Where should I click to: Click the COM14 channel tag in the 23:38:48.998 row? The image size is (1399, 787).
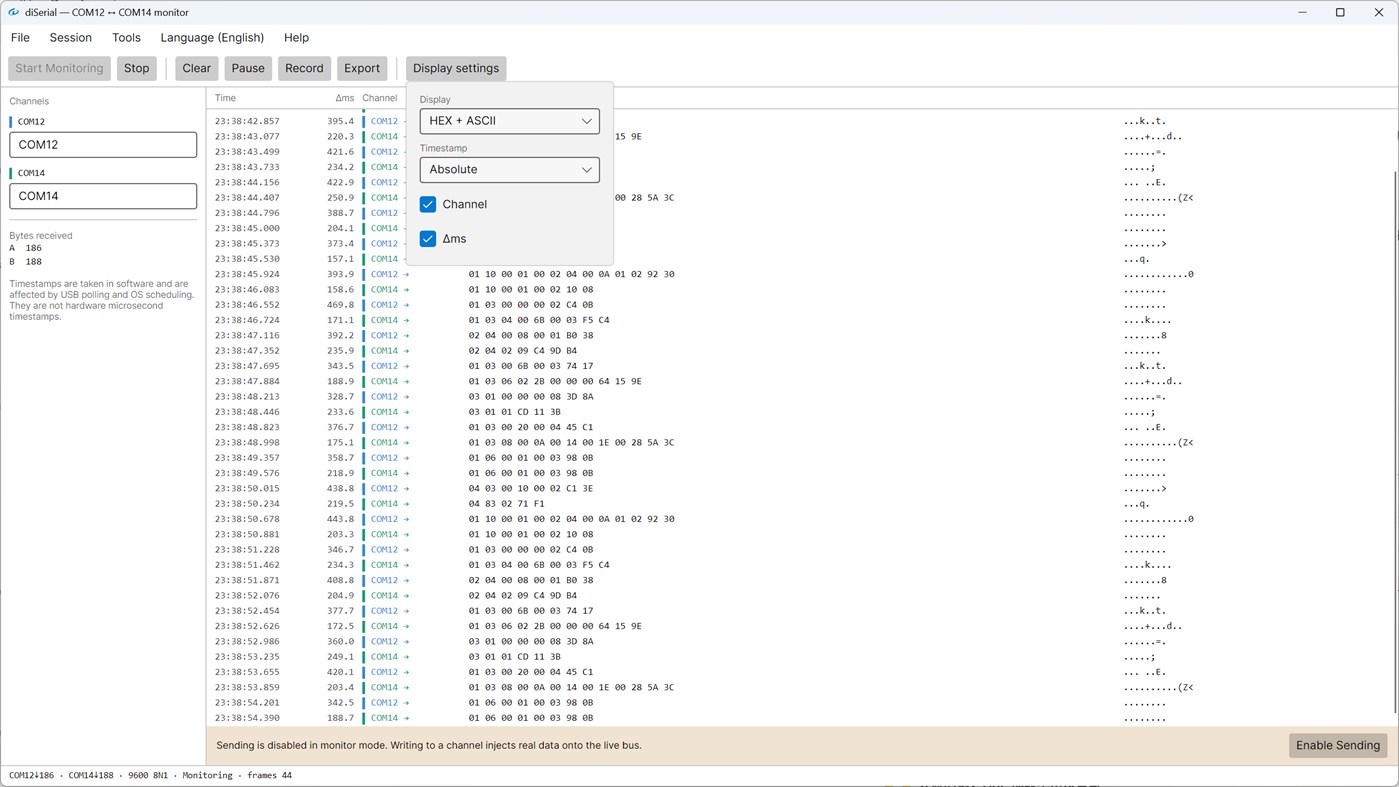[x=384, y=442]
